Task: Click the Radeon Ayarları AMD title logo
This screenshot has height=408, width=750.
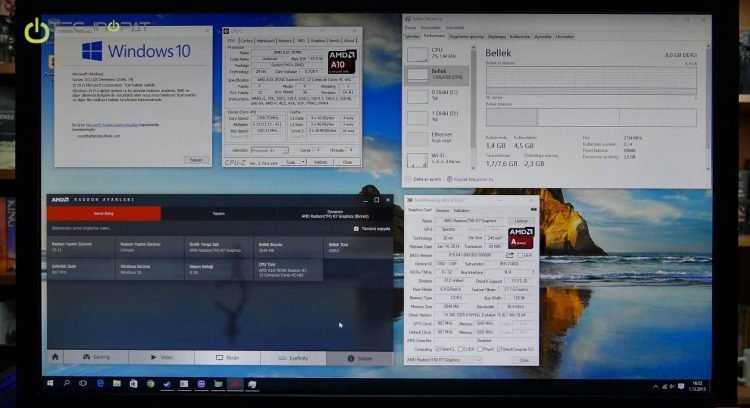Action: (x=60, y=199)
